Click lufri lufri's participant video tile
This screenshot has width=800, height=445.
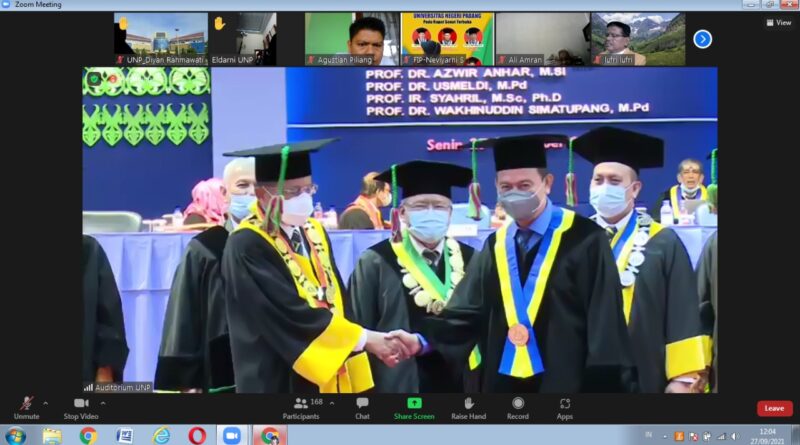pos(638,39)
